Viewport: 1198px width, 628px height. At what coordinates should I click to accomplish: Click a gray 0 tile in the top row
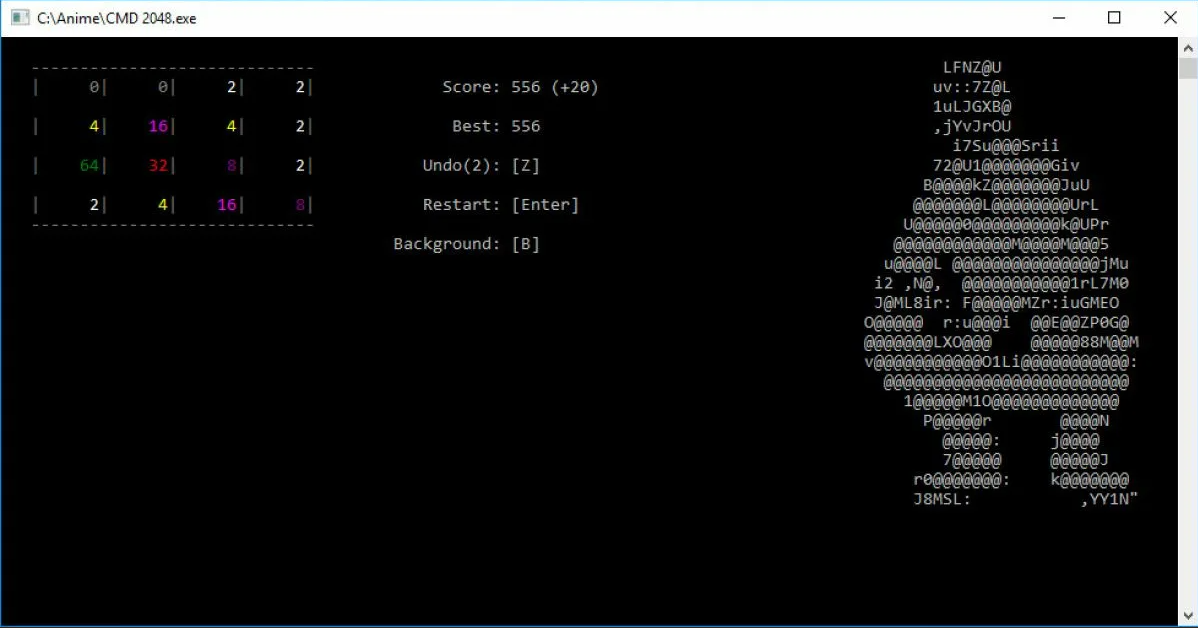(94, 86)
